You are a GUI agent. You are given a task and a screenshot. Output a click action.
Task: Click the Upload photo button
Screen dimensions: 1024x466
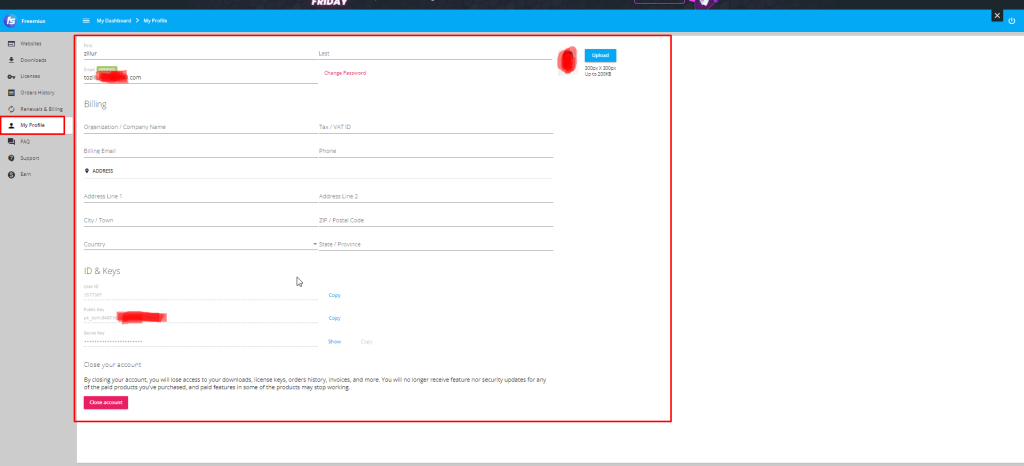(600, 55)
